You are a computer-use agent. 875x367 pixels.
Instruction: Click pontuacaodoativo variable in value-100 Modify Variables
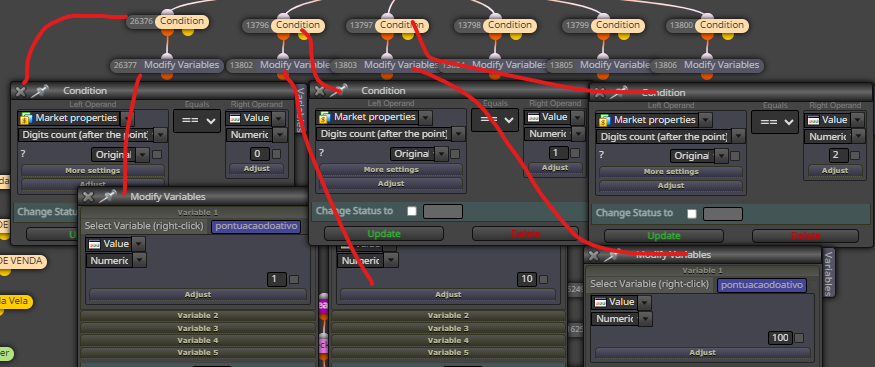(x=762, y=285)
